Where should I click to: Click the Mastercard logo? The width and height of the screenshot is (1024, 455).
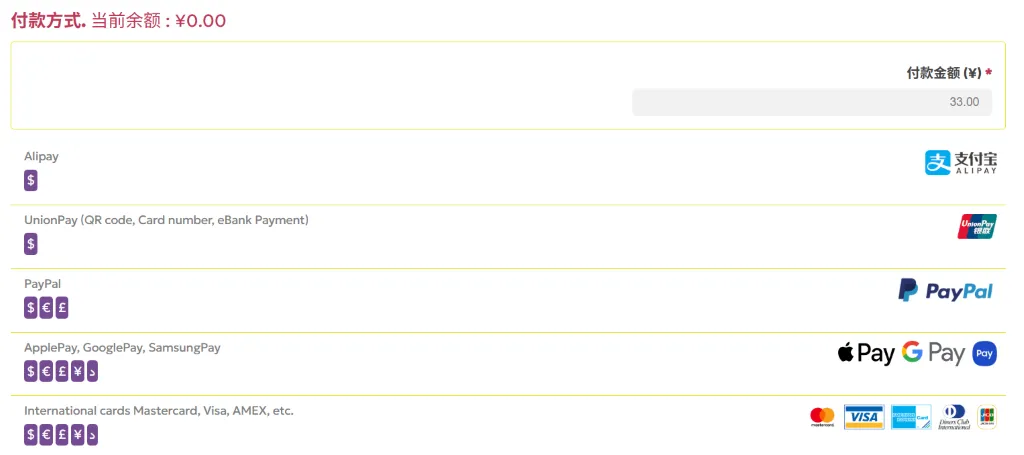coord(822,417)
